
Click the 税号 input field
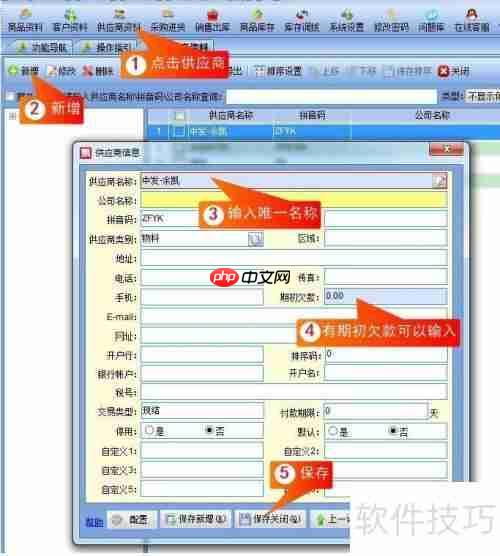click(x=294, y=392)
